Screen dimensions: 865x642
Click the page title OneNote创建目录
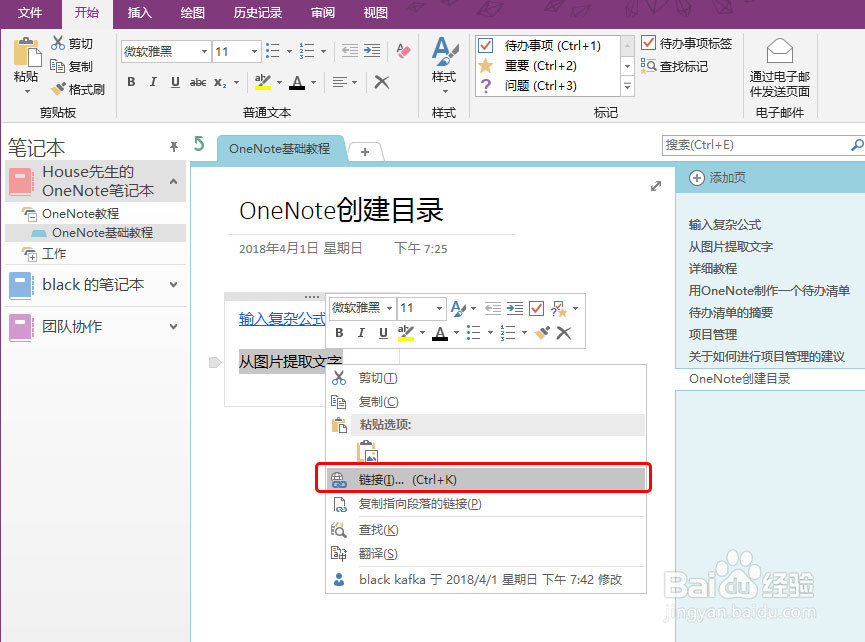point(341,210)
